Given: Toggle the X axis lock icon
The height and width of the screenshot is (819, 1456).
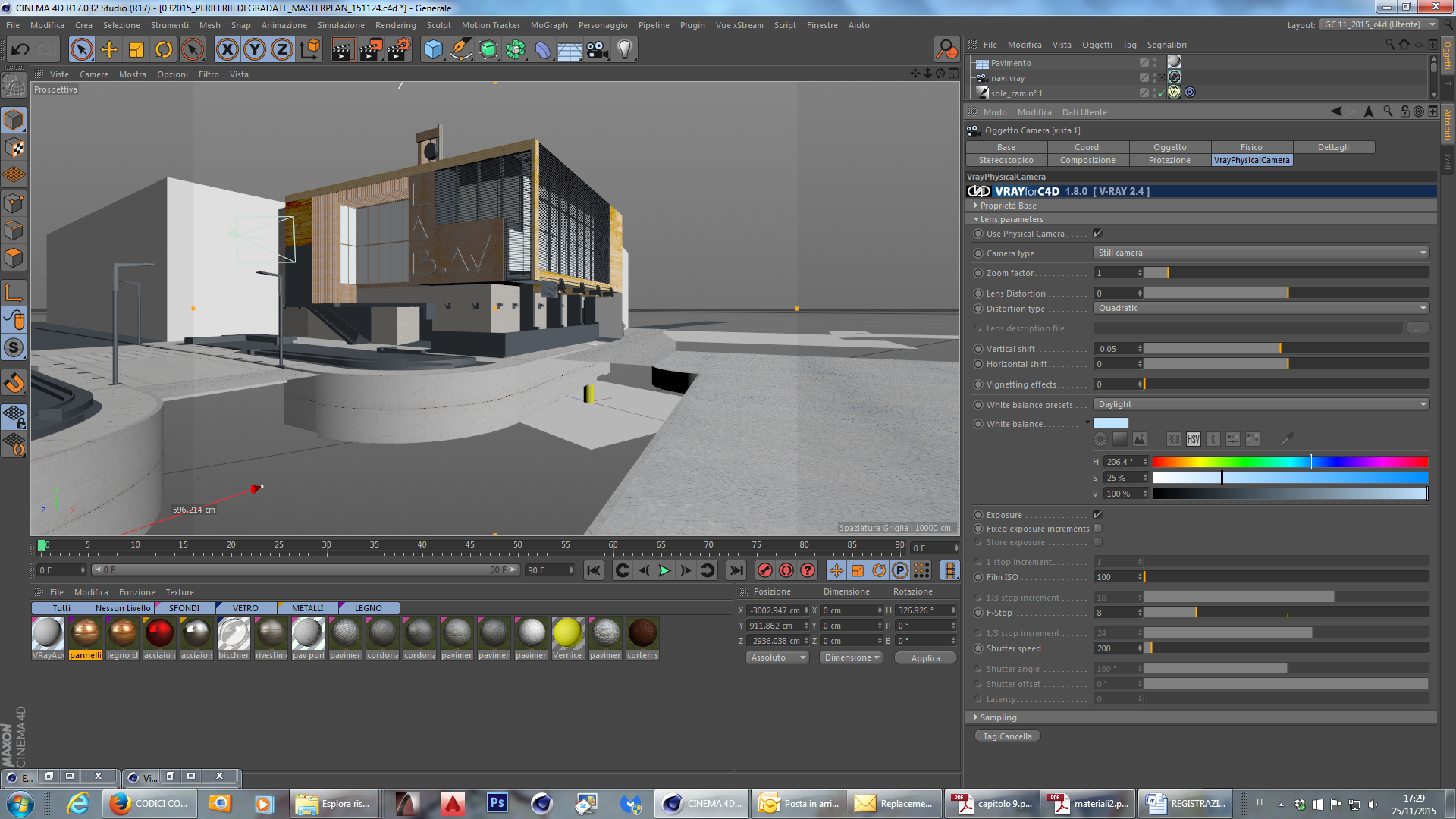Looking at the screenshot, I should (x=227, y=50).
